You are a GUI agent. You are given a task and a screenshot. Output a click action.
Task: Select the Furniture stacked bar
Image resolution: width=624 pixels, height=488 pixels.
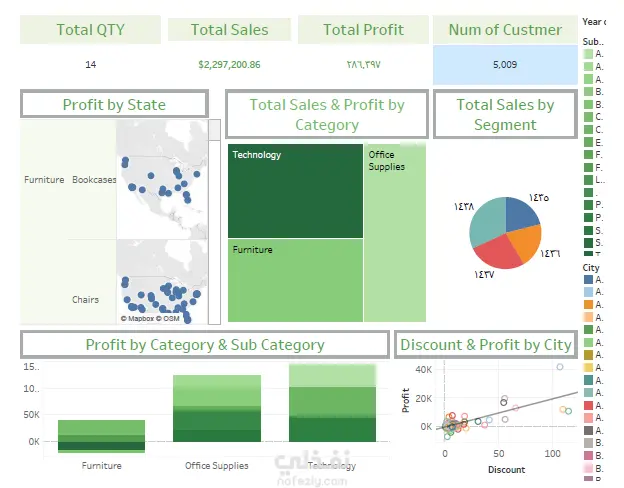[x=101, y=436]
